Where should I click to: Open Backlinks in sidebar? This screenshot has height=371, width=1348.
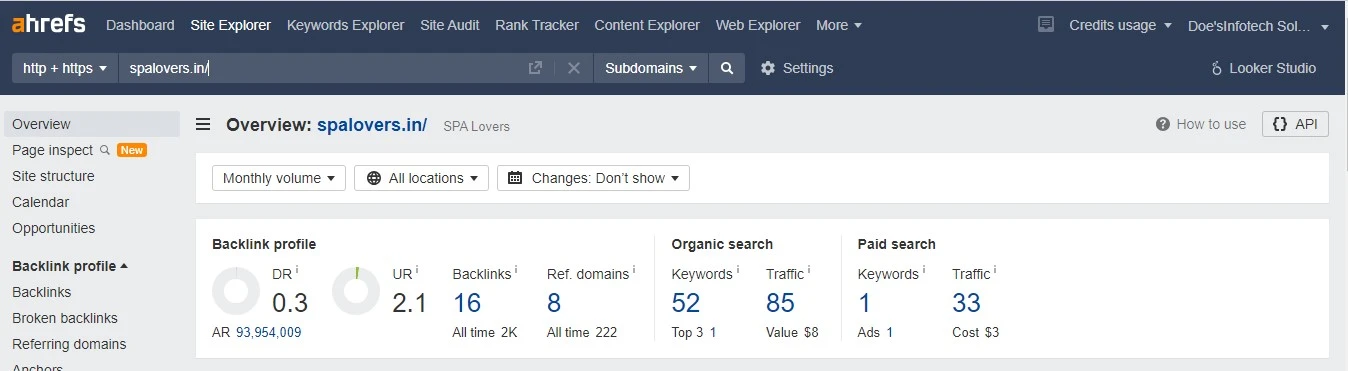click(x=41, y=292)
